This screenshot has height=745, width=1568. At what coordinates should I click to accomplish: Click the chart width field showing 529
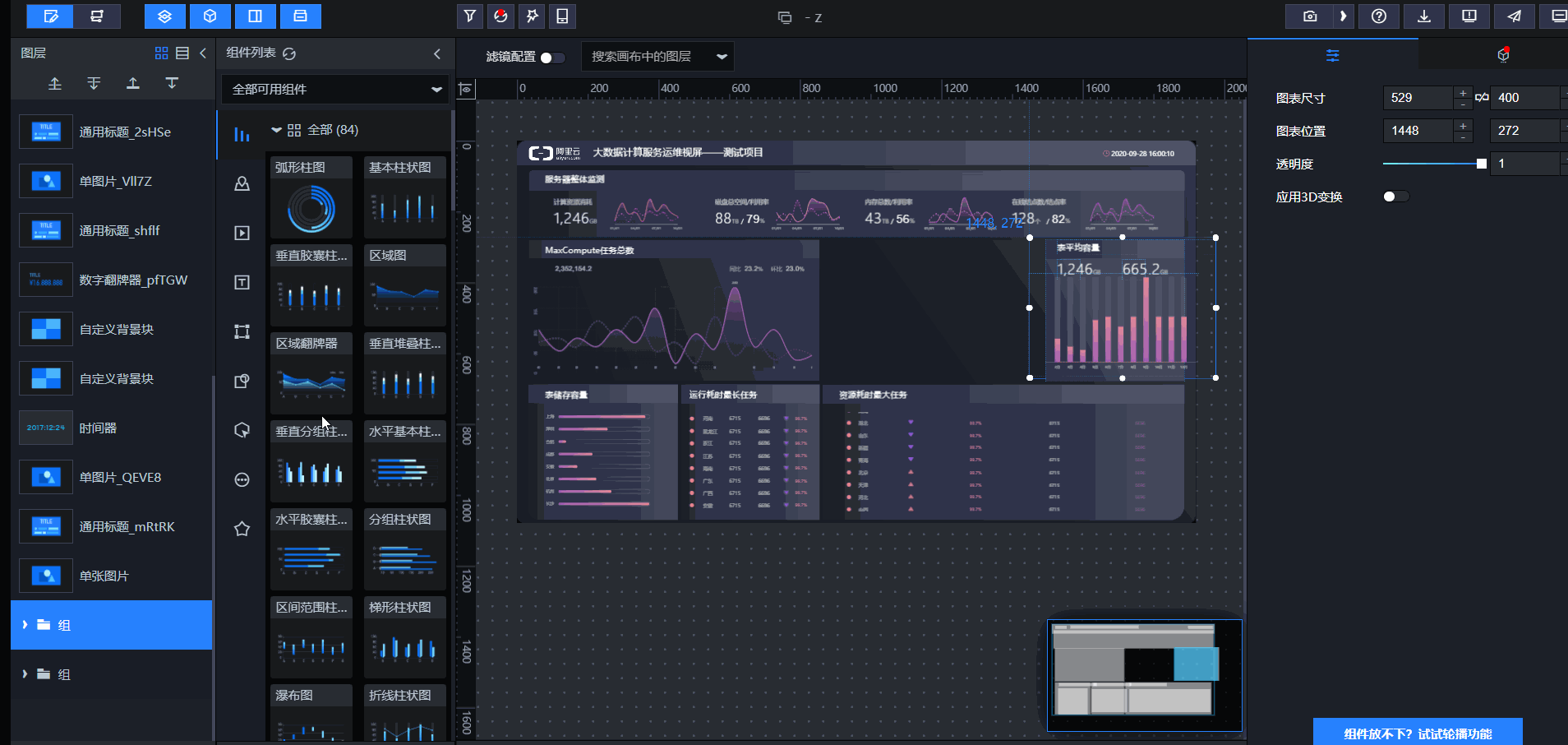1418,98
